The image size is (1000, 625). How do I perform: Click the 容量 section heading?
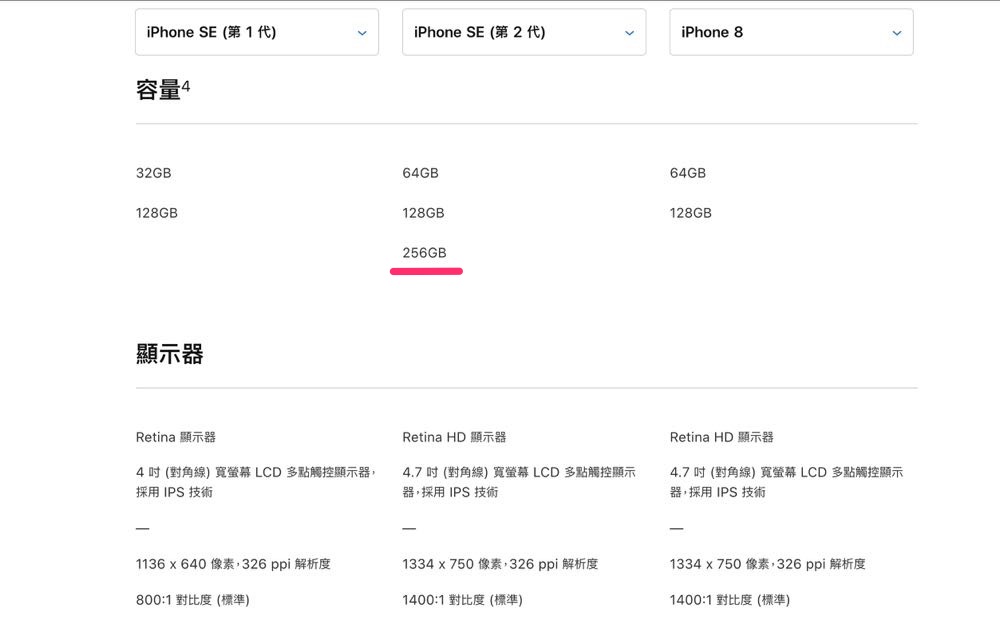pyautogui.click(x=158, y=90)
